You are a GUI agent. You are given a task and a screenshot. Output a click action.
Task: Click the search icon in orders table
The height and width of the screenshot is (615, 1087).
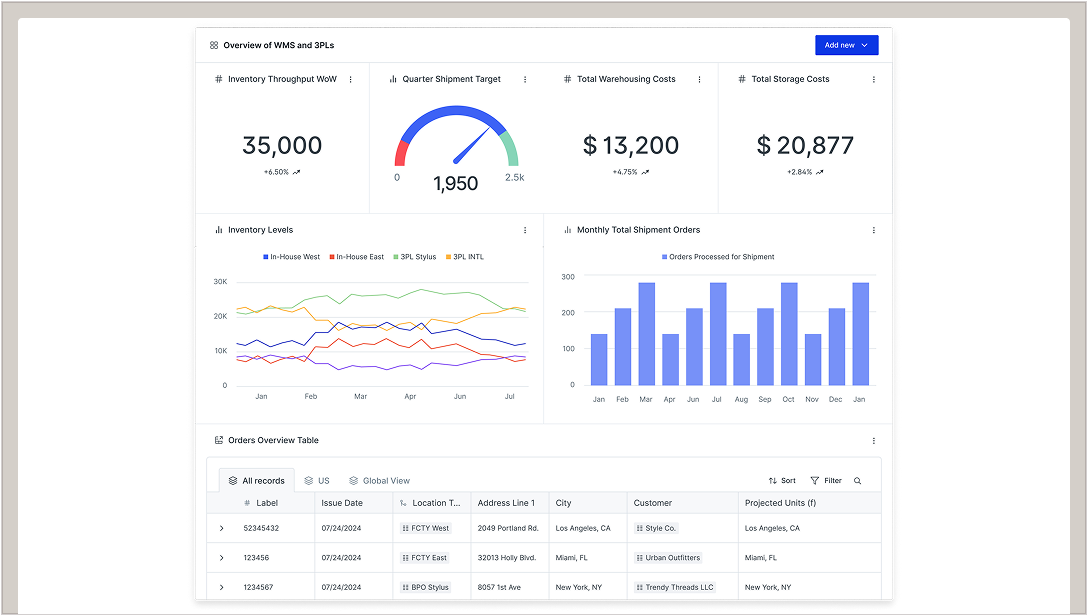pyautogui.click(x=857, y=481)
